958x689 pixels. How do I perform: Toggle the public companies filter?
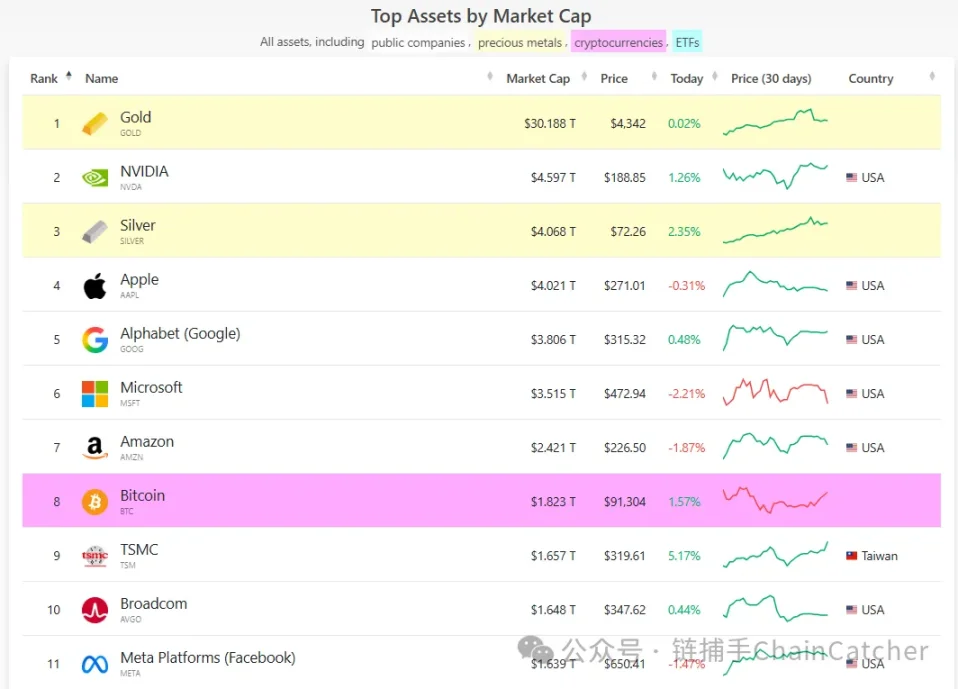pyautogui.click(x=418, y=43)
